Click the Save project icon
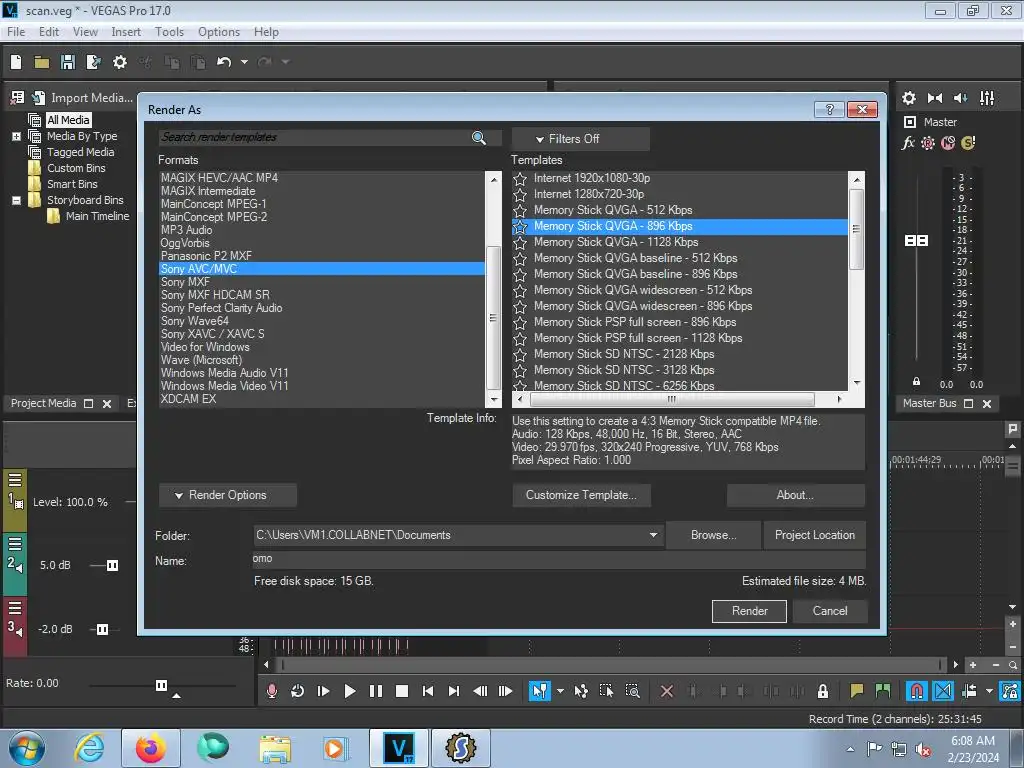This screenshot has width=1024, height=768. pyautogui.click(x=68, y=62)
